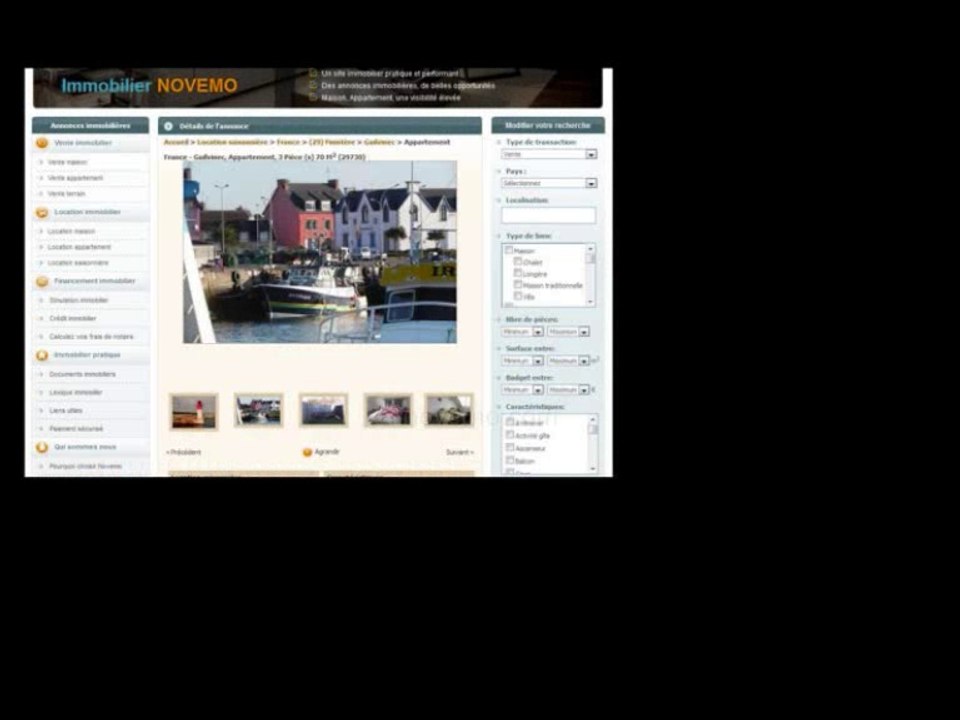Open Pays Sélectionnez dropdown

(549, 184)
